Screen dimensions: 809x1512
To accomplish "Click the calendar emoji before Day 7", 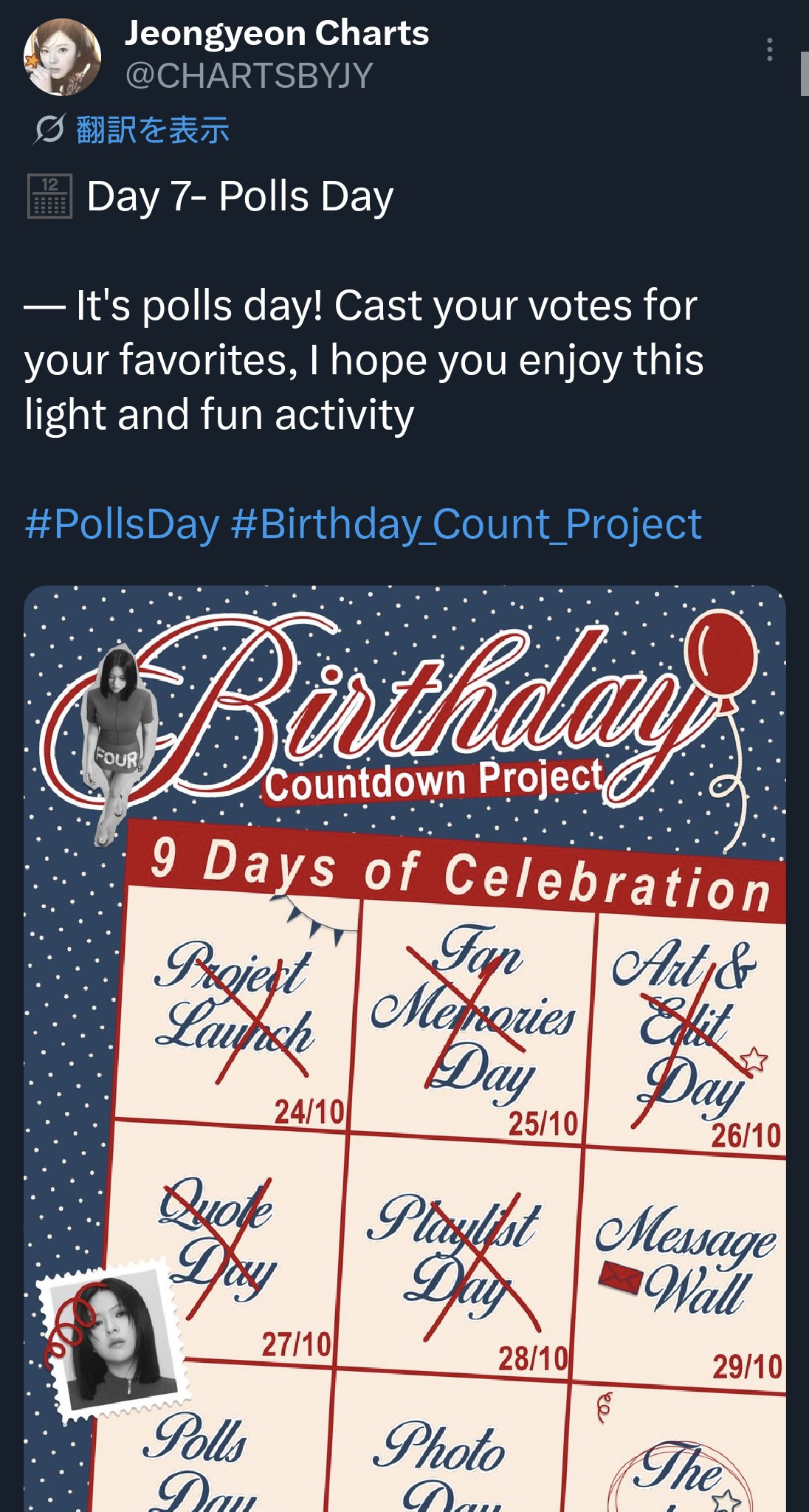I will coord(49,196).
